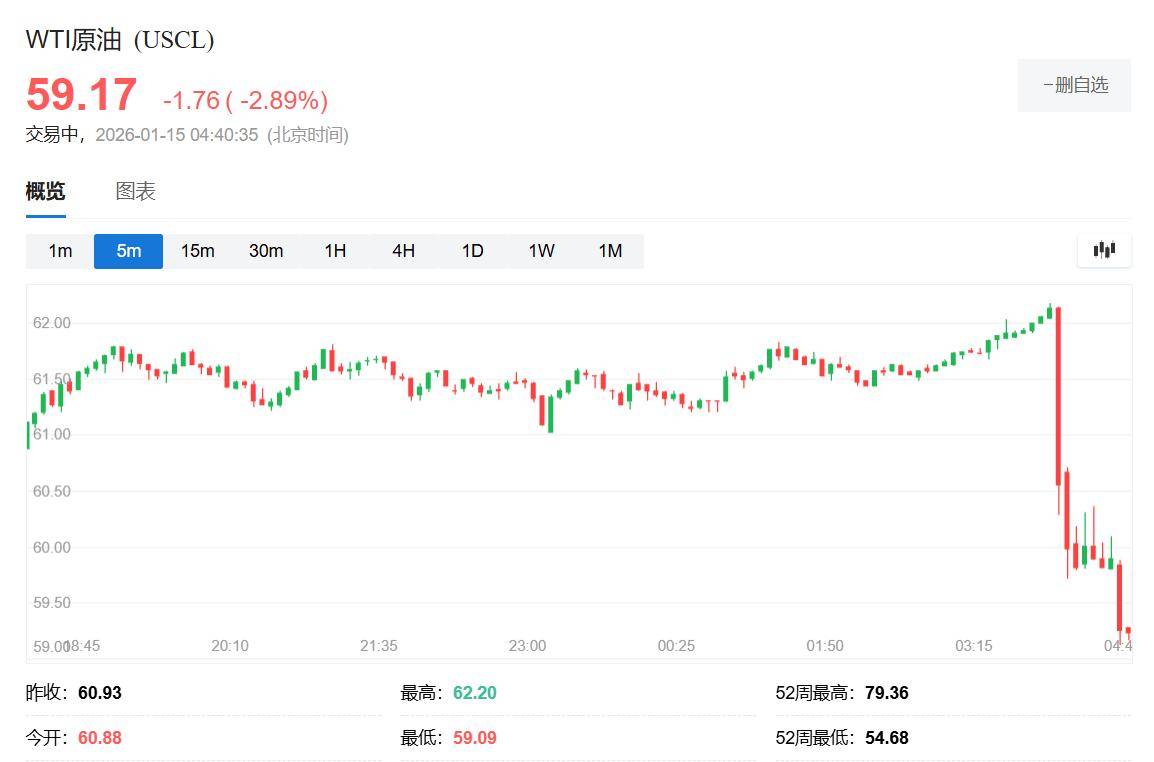Switch to the 1M monthly timeframe
The image size is (1154, 762).
point(610,251)
